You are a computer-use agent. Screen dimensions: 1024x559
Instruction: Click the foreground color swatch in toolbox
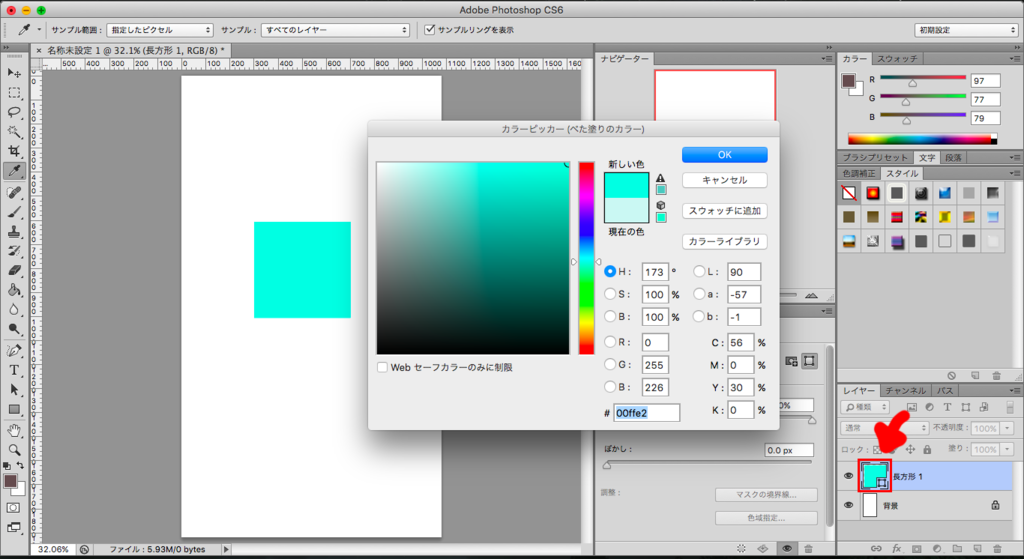tap(10, 481)
